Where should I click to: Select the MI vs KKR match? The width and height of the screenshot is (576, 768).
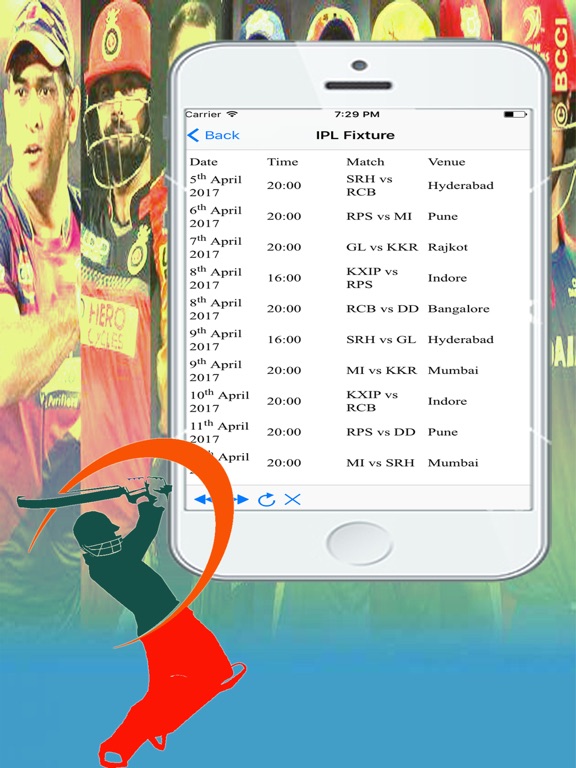pos(382,371)
